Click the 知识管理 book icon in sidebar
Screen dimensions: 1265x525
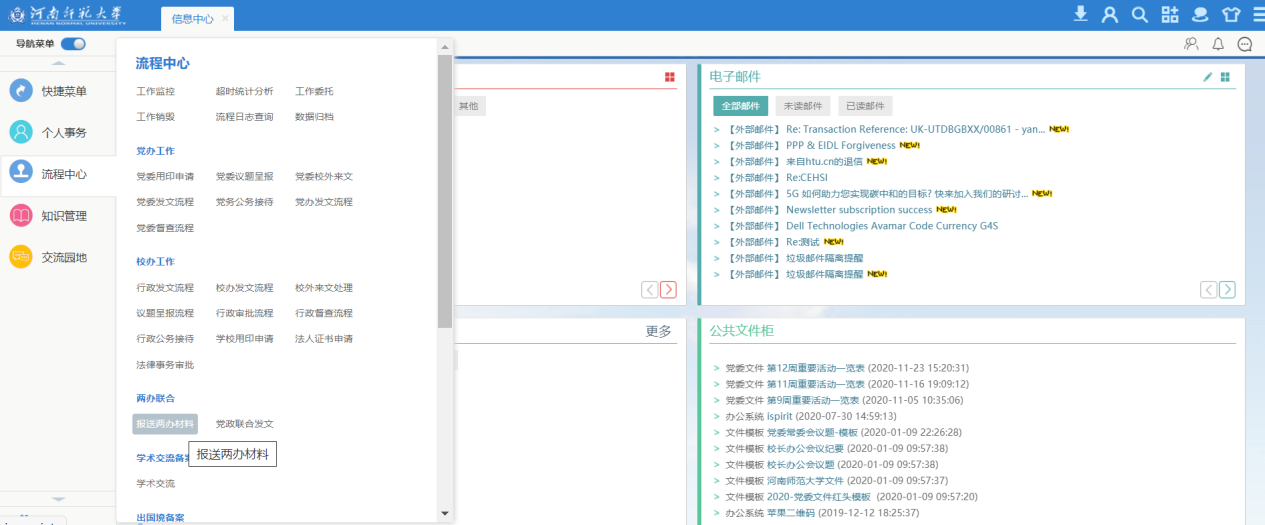[x=21, y=216]
